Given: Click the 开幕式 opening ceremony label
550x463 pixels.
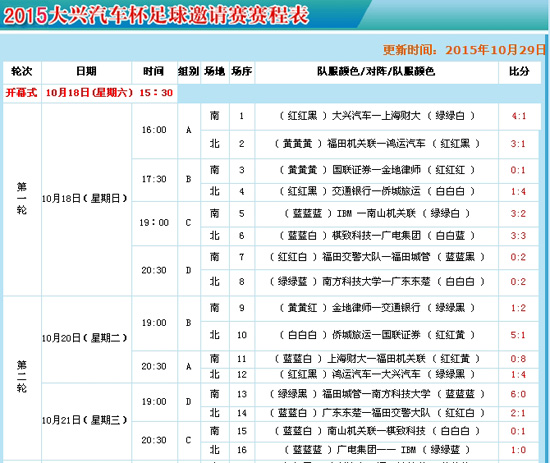Looking at the screenshot, I should [21, 93].
